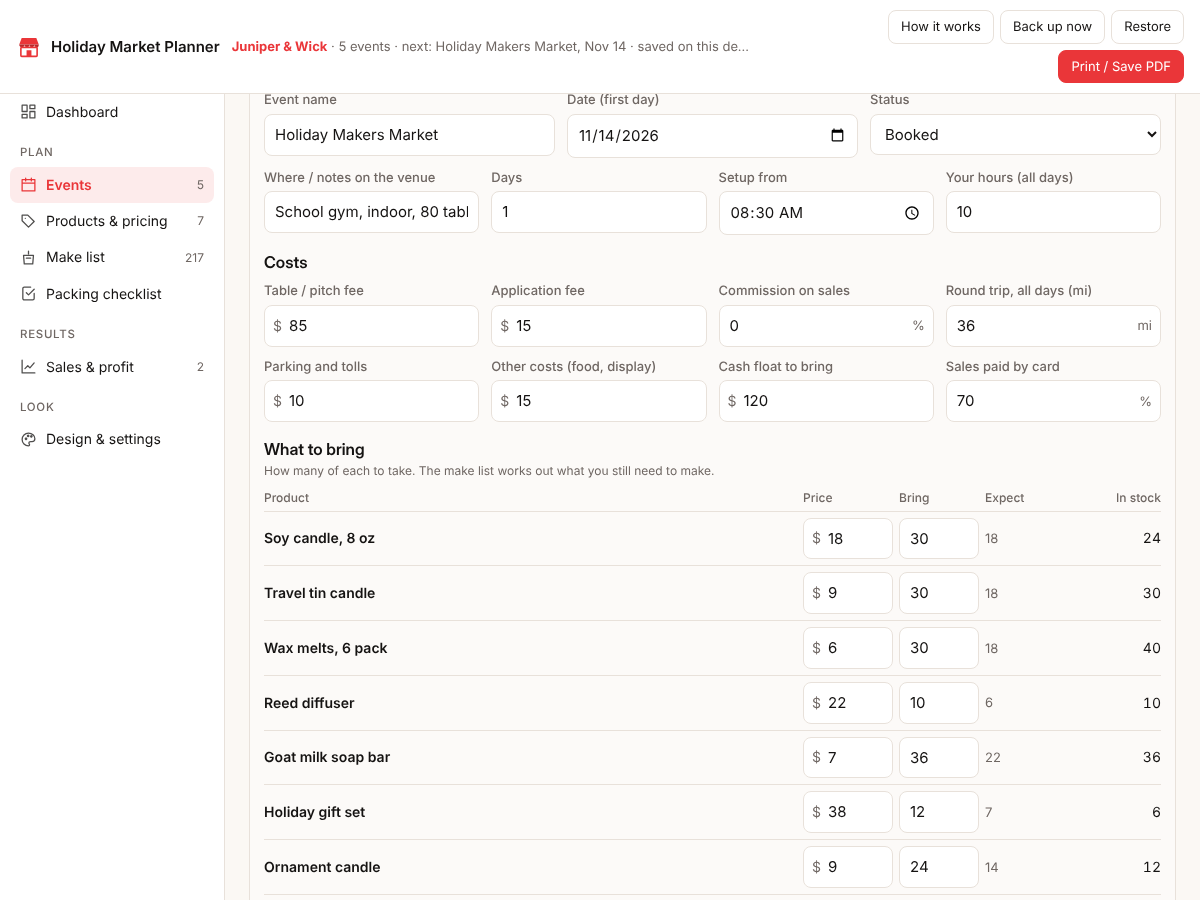Viewport: 1200px width, 900px height.
Task: Open the Dashboard page
Action: point(112,112)
